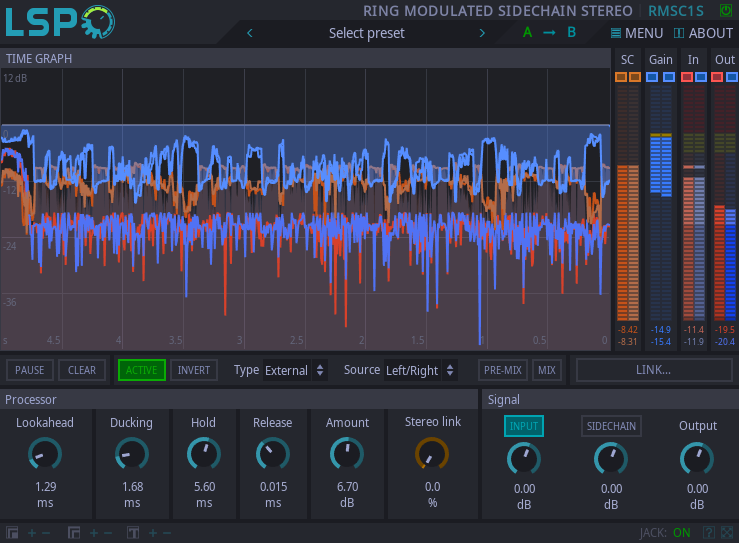The width and height of the screenshot is (739, 543).
Task: Click the fullscreen icon in bottom bar
Action: click(727, 533)
